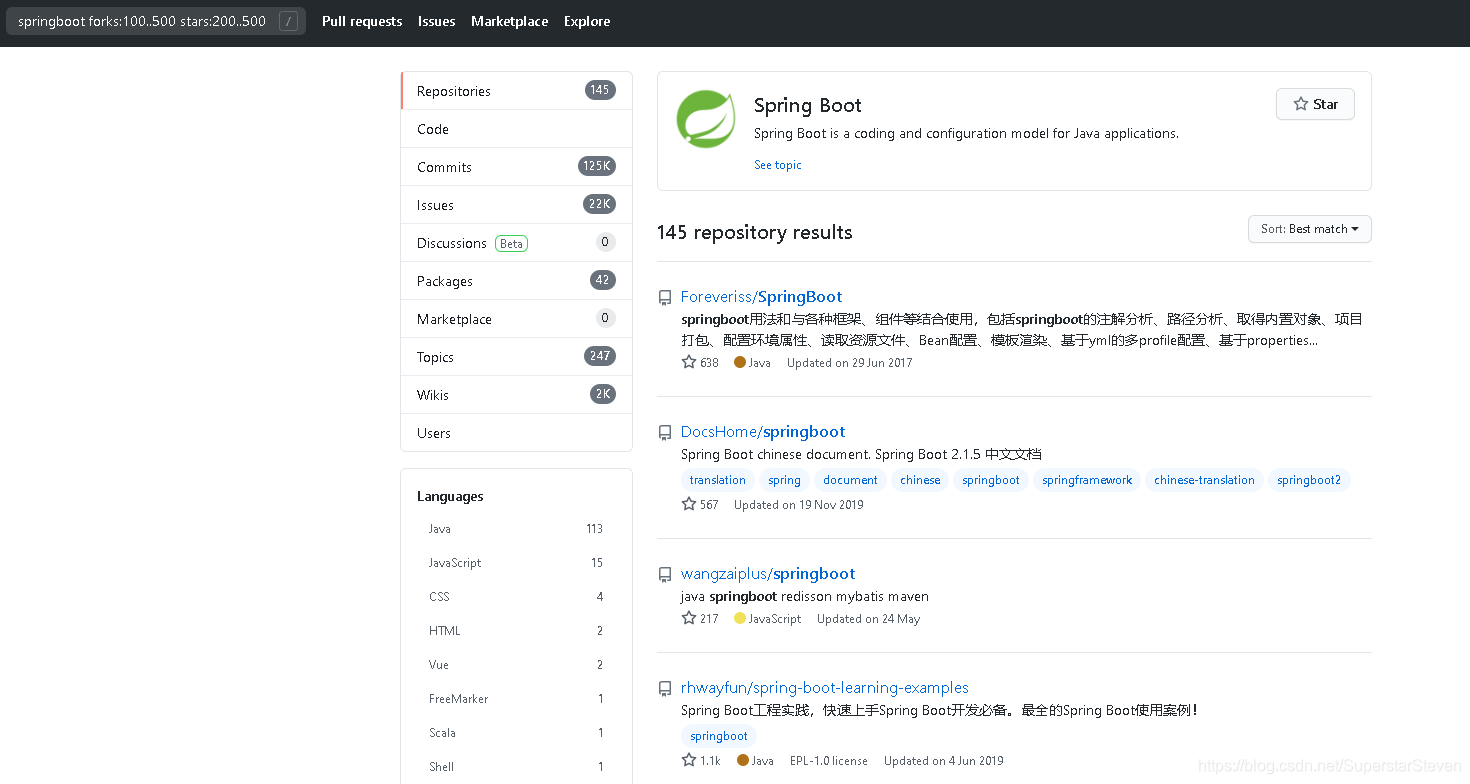
Task: Select Marketplace filter in search sidebar
Action: click(x=516, y=319)
